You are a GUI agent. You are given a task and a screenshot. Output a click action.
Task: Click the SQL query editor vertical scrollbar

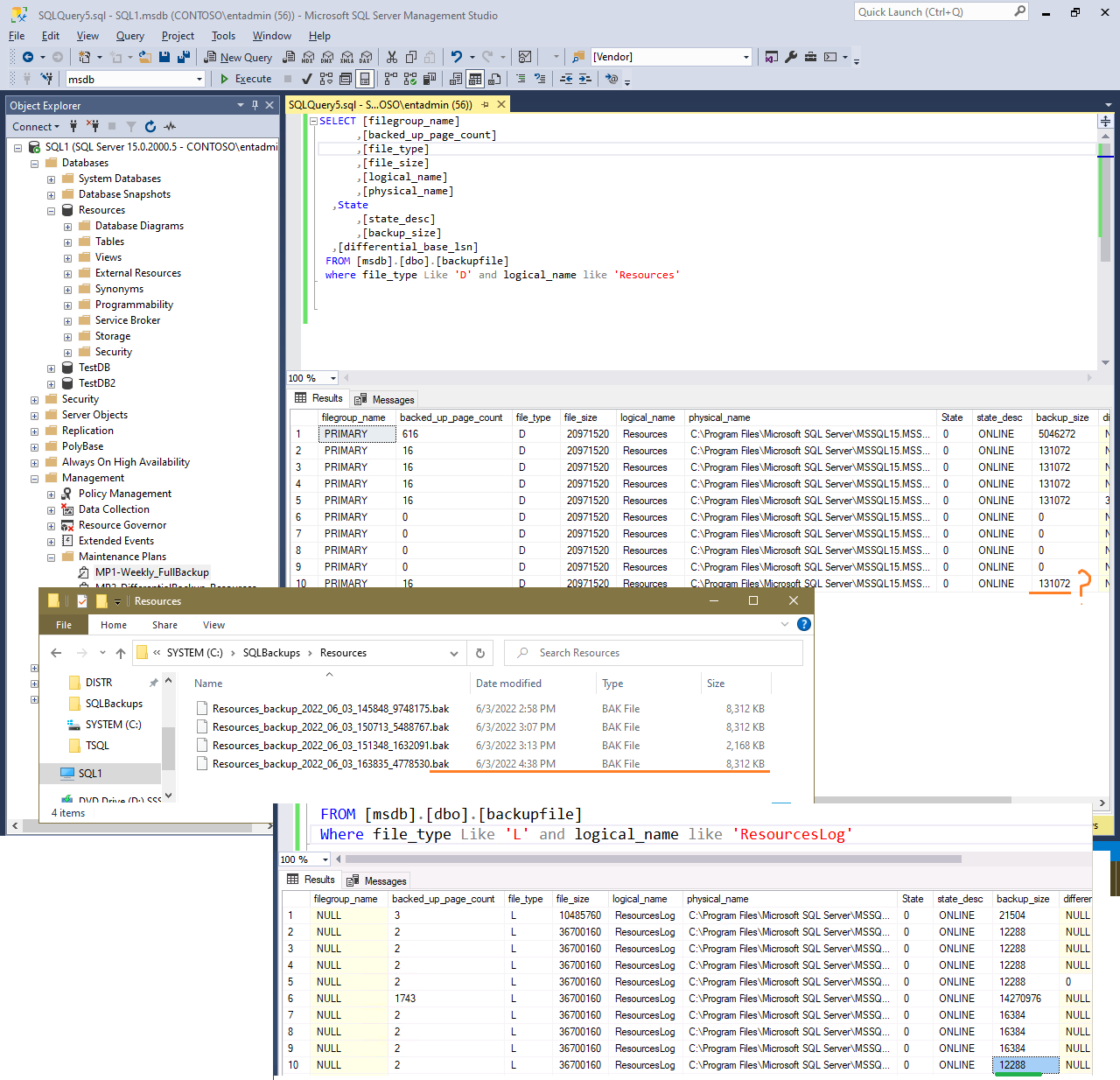tap(1105, 248)
